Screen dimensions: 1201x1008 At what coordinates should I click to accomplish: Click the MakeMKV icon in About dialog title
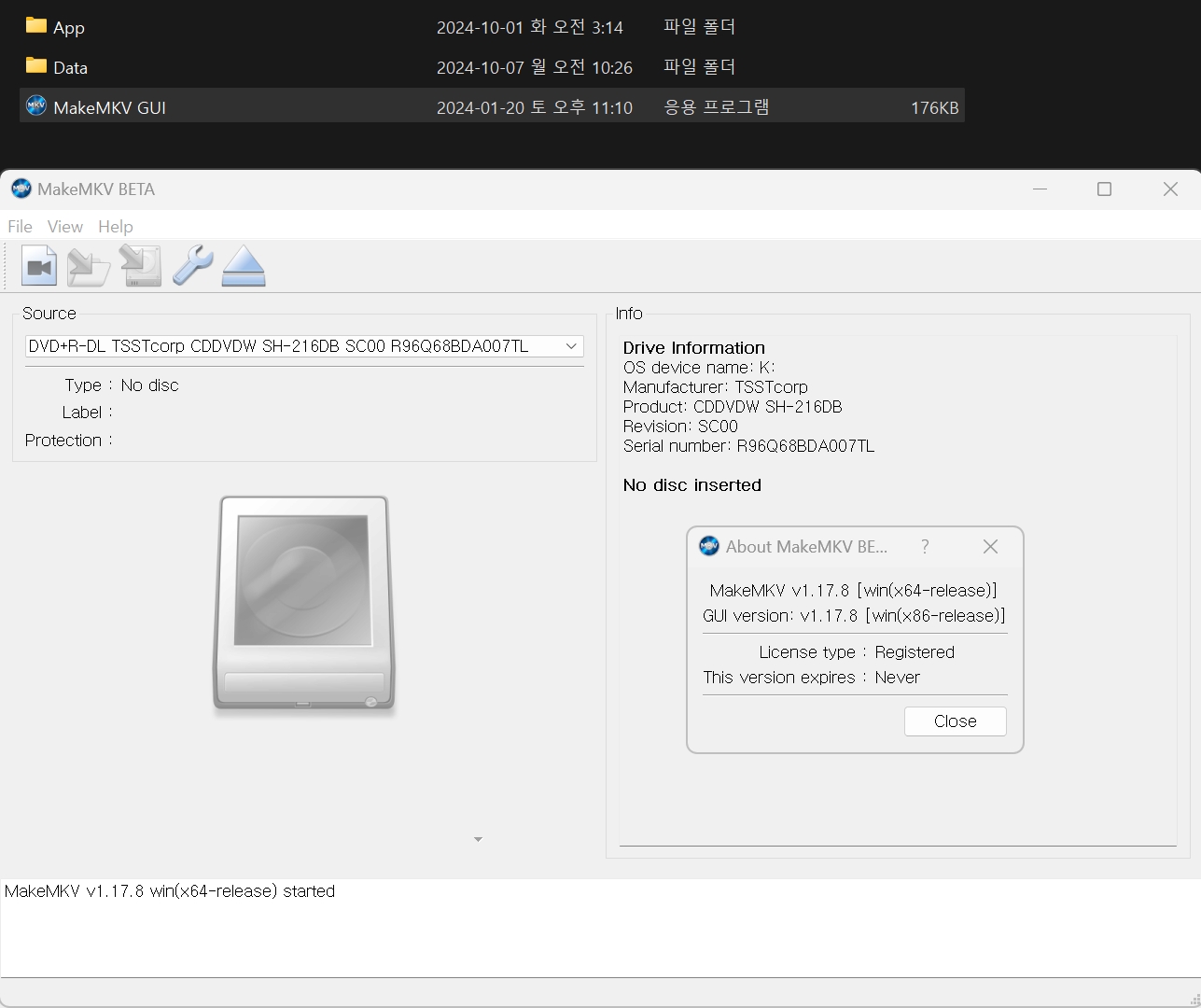pyautogui.click(x=709, y=546)
